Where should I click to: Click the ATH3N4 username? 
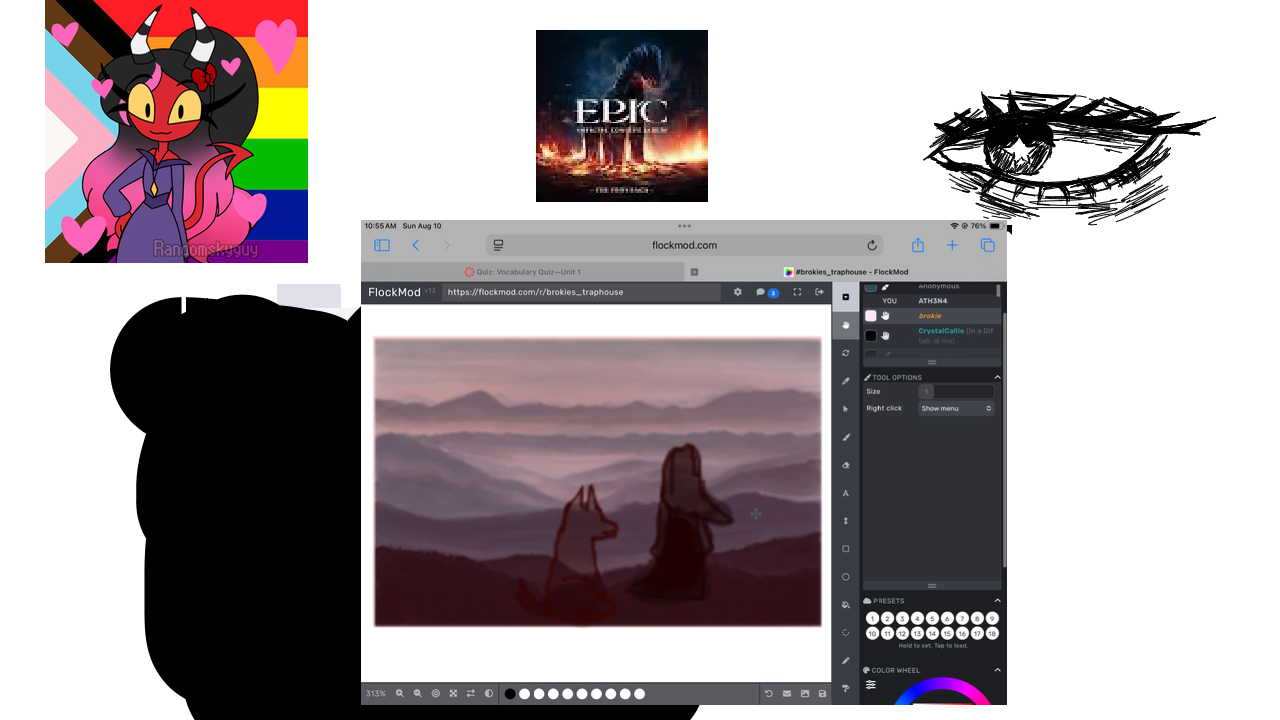932,301
